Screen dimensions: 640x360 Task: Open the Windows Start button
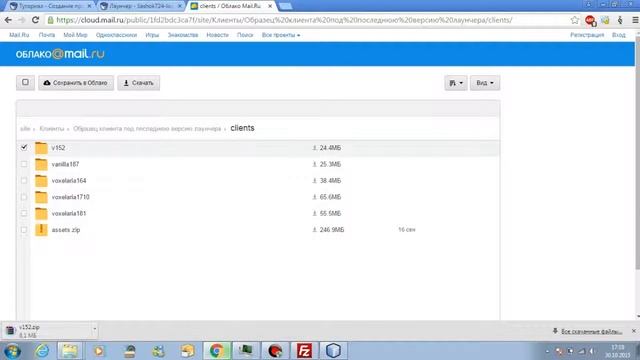click(x=12, y=351)
